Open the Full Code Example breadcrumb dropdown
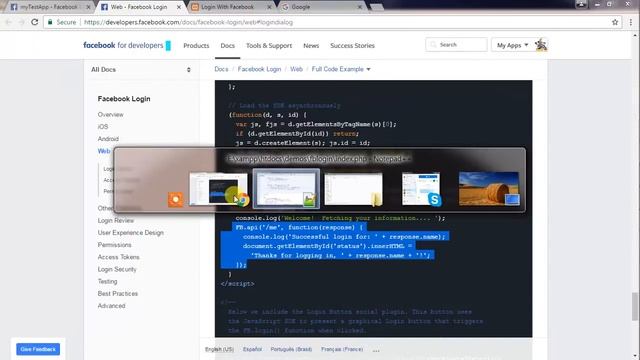Image resolution: width=640 pixels, height=360 pixels. point(341,69)
